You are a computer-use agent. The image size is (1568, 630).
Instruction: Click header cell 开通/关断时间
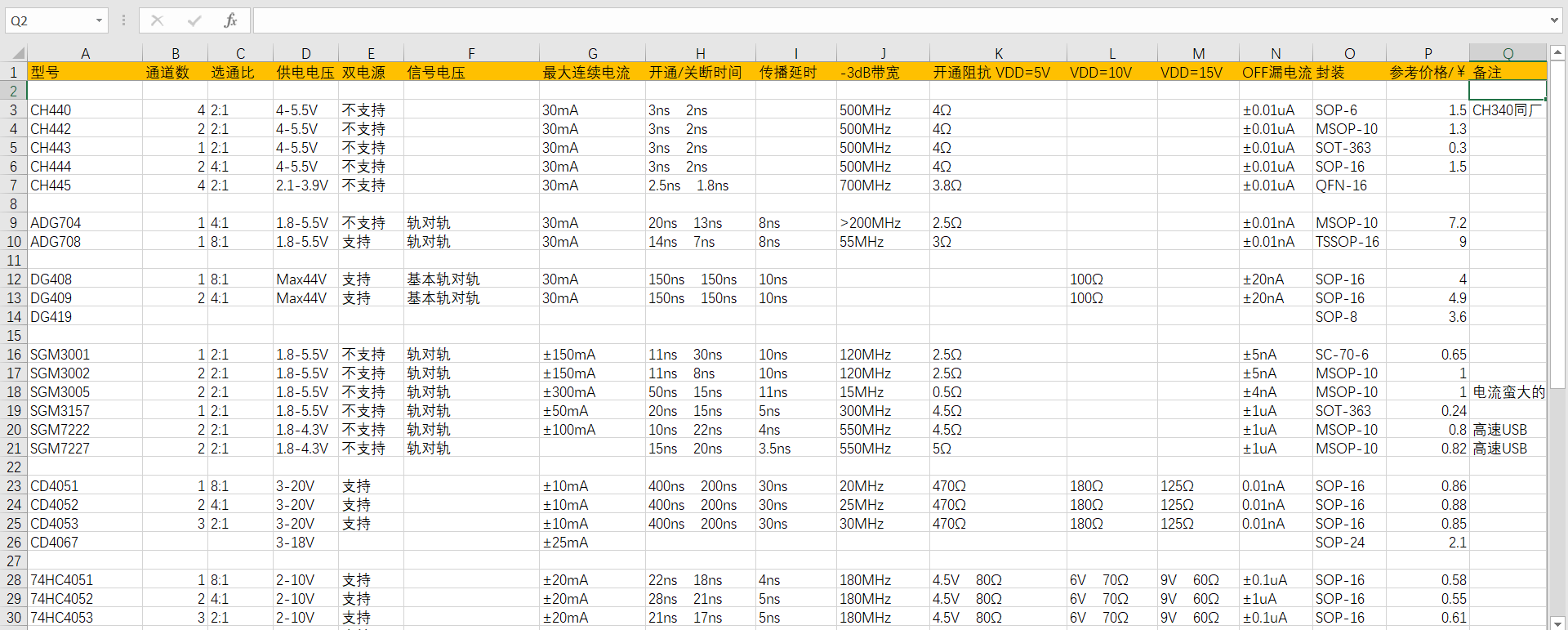pos(700,72)
